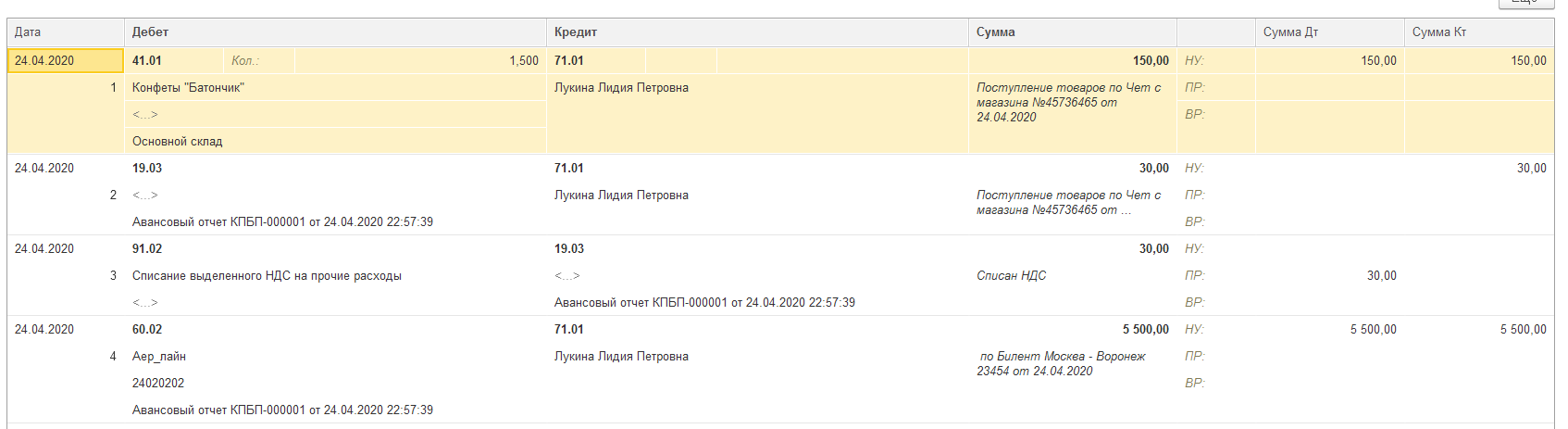1568x429 pixels.
Task: Click debit account 91.02
Action: [147, 249]
